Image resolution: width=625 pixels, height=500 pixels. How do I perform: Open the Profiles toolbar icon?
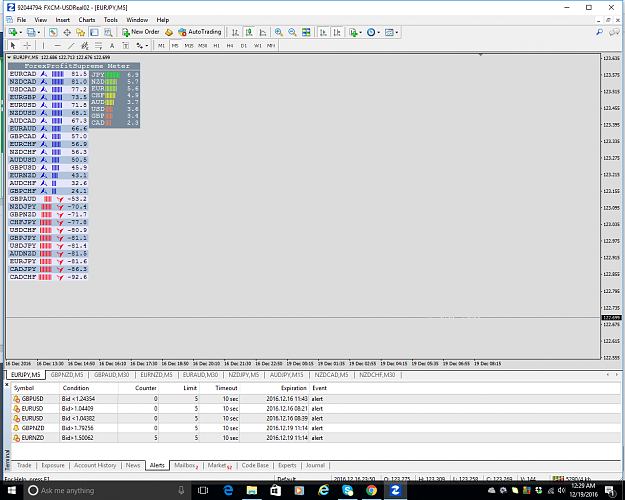[x=31, y=32]
